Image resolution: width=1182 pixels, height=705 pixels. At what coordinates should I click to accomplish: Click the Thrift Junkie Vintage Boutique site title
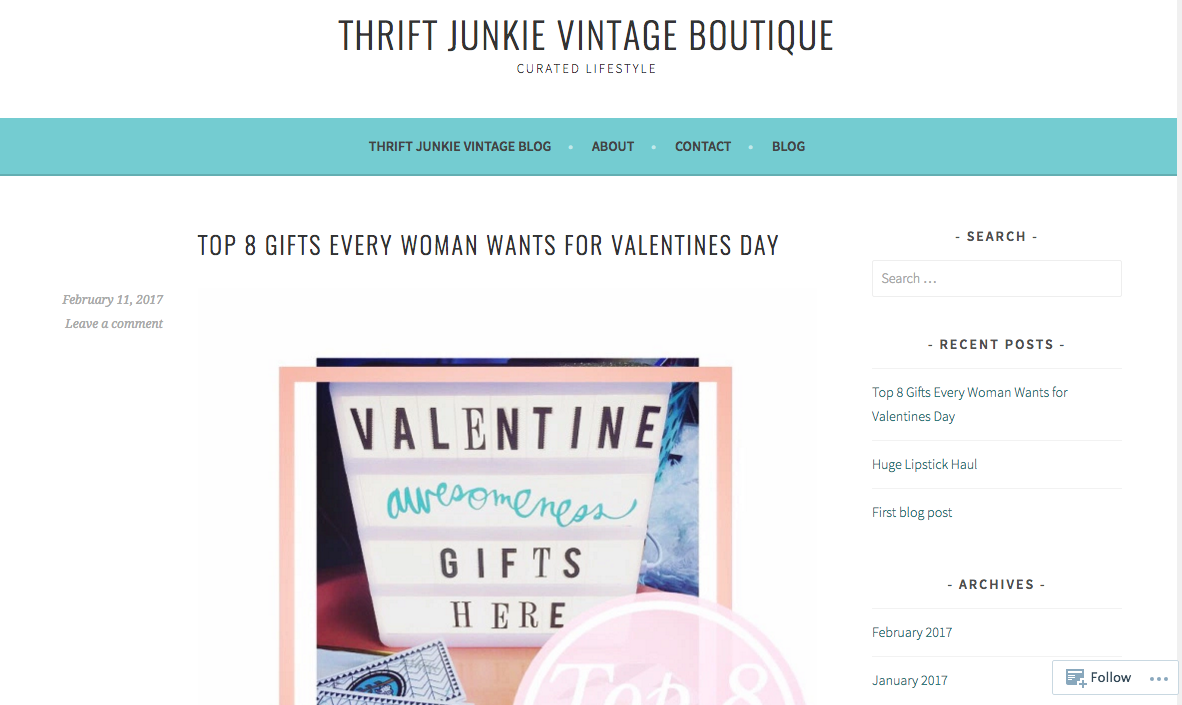pos(586,35)
